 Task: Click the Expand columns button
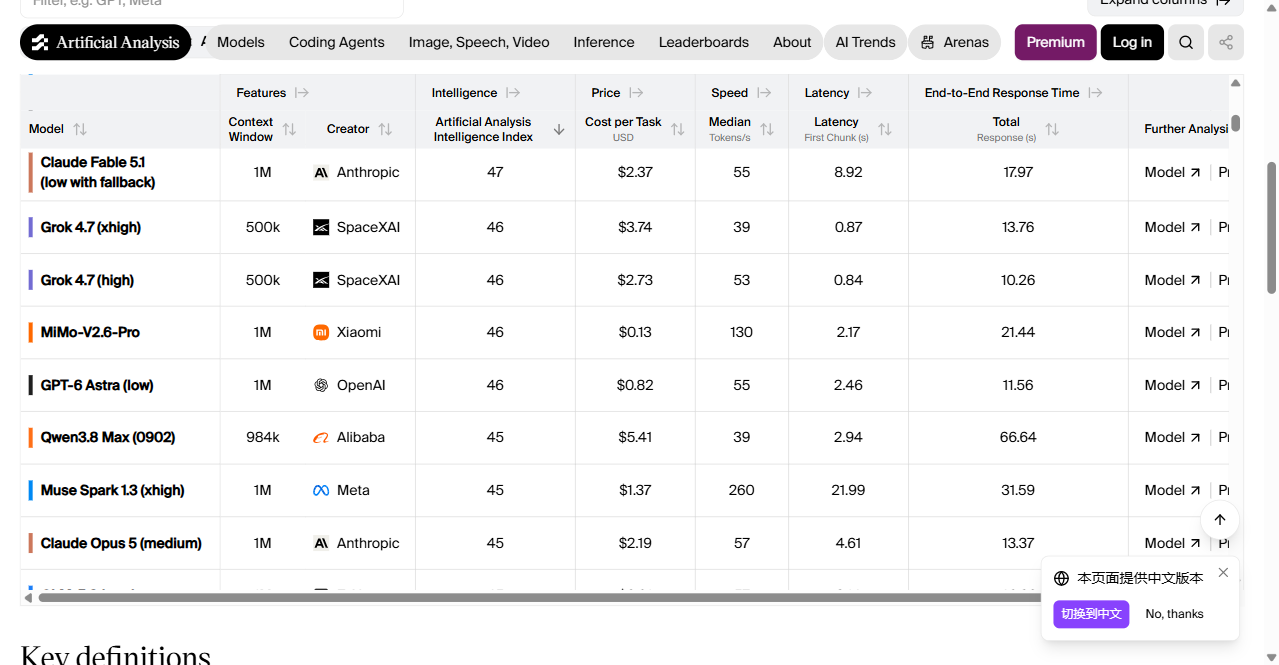(x=1165, y=4)
